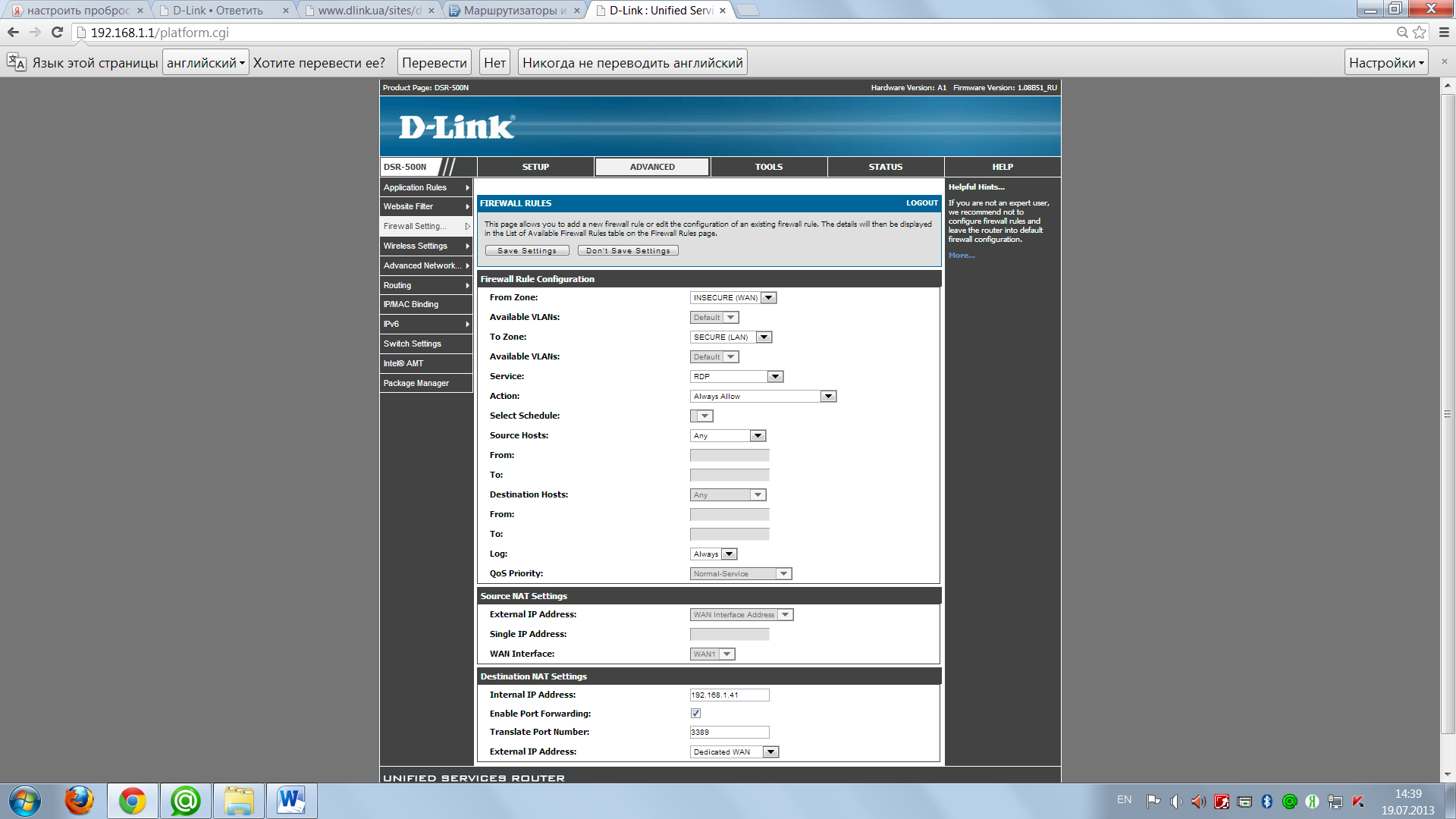
Task: Open the STATUS tab
Action: coord(885,167)
